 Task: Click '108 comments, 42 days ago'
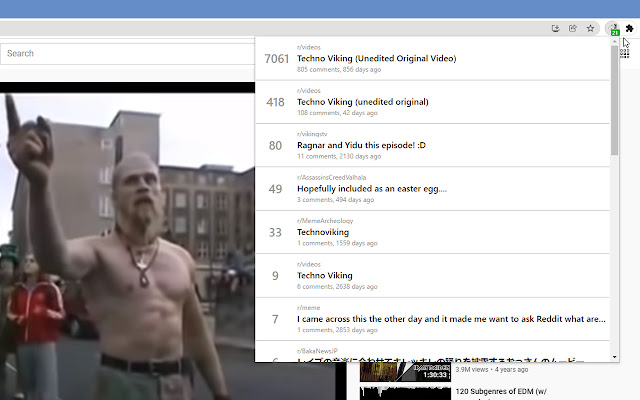point(337,113)
